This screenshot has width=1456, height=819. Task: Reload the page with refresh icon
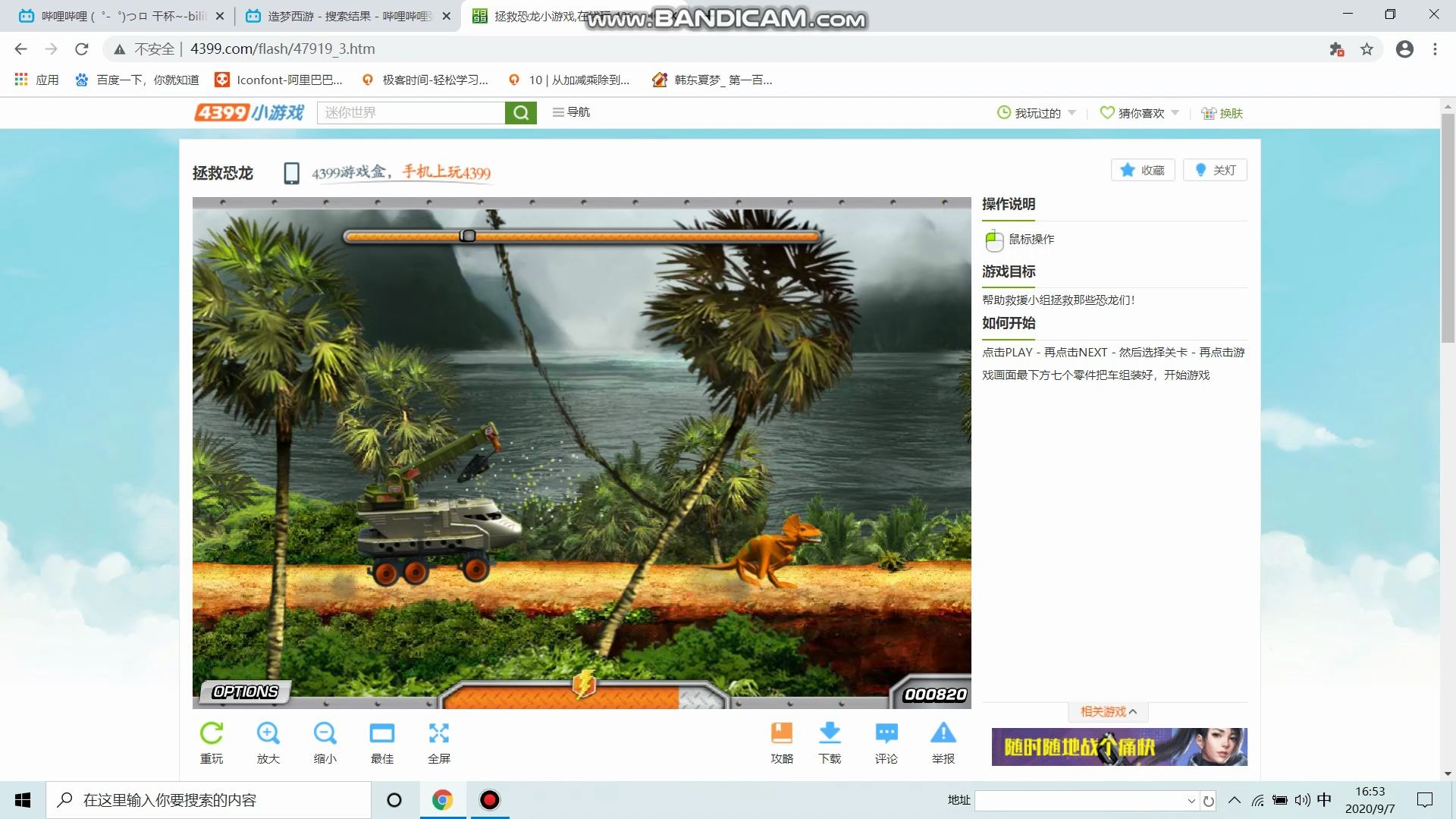[x=82, y=49]
